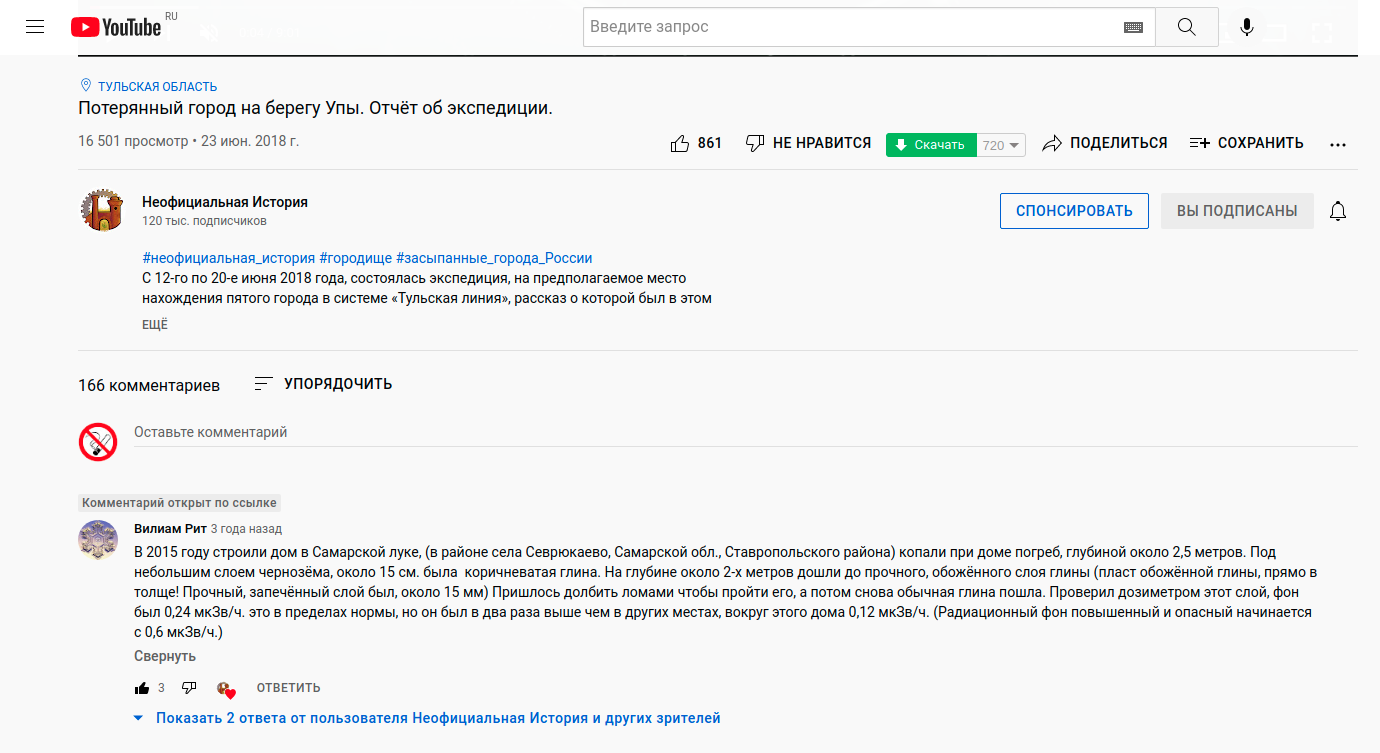Download the video with Скачать button

tap(931, 145)
